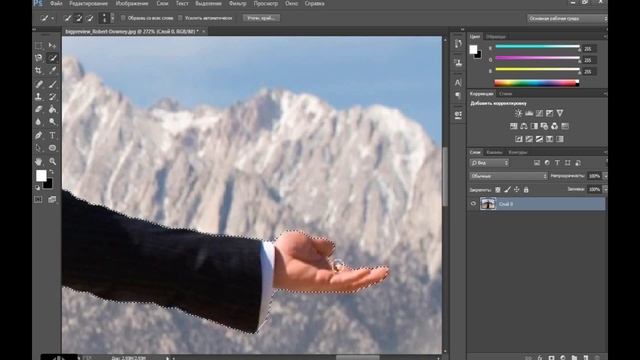Select the Crop tool
This screenshot has height=360, width=640.
pyautogui.click(x=38, y=70)
